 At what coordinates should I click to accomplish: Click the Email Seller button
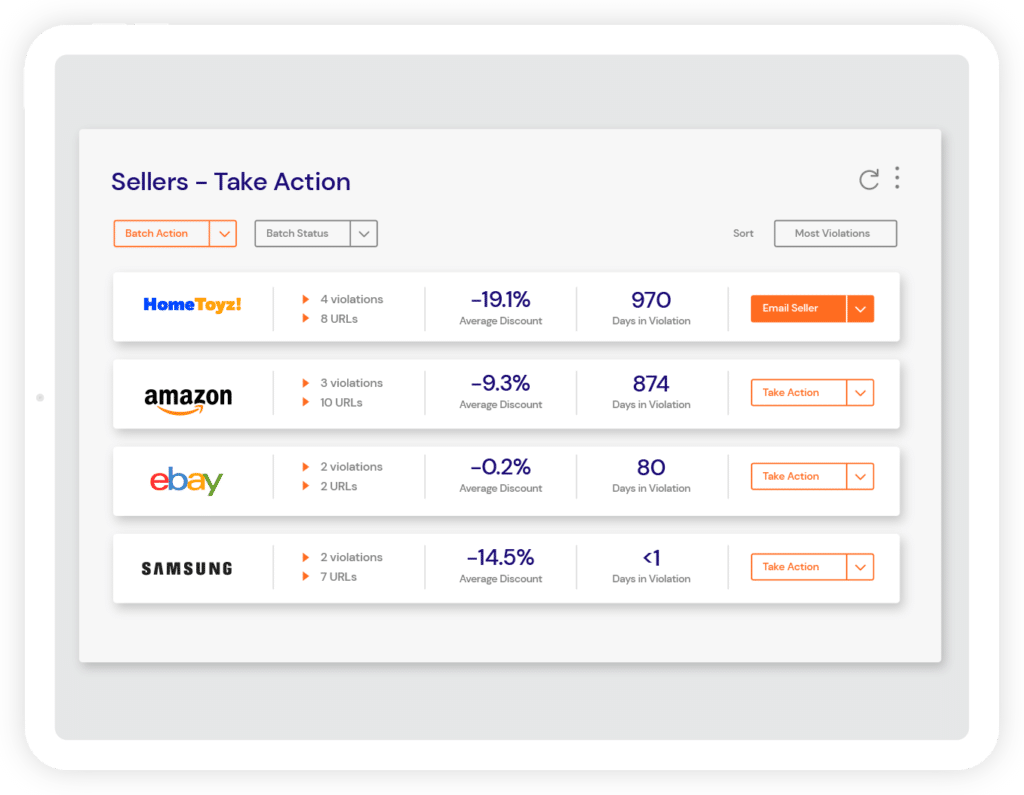(x=798, y=309)
